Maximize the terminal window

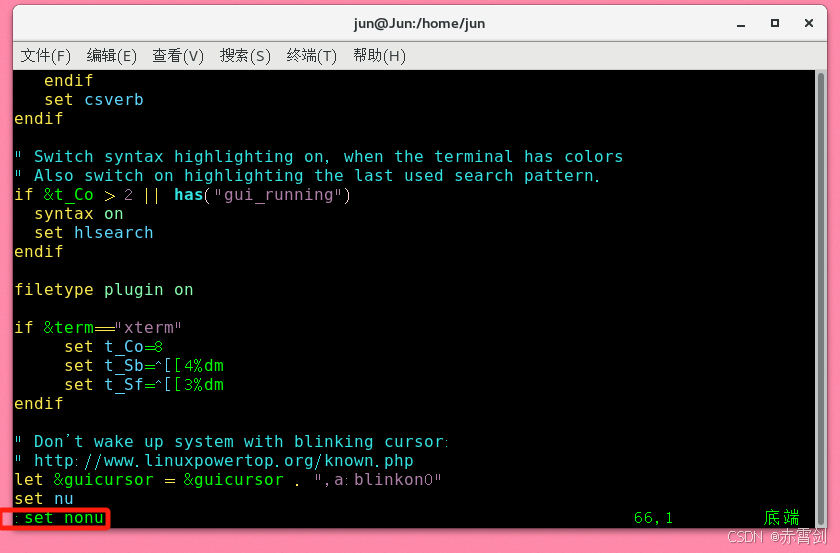click(774, 23)
